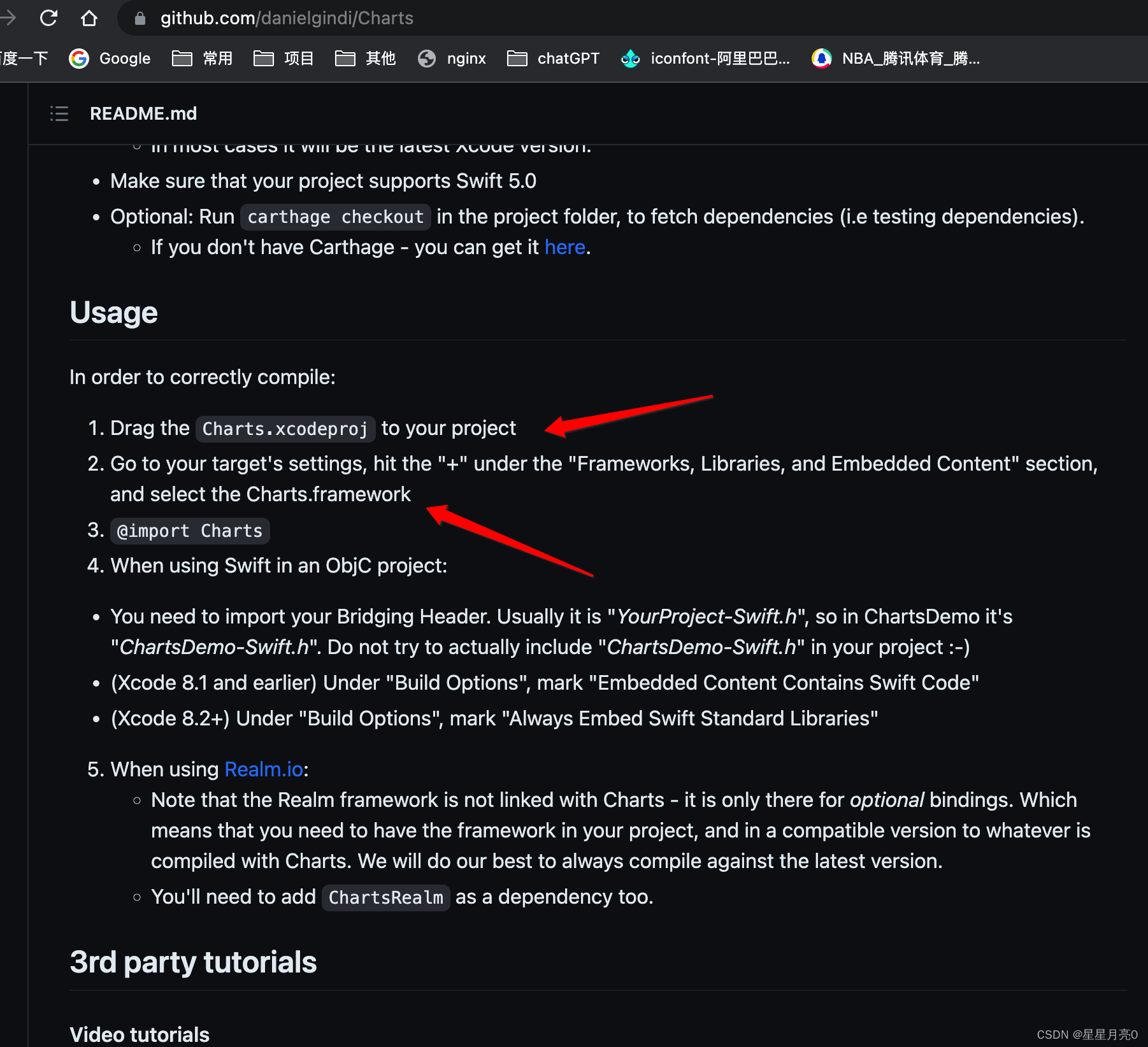Click the 'carthage checkout' code snippet
The width and height of the screenshot is (1148, 1047).
(335, 217)
